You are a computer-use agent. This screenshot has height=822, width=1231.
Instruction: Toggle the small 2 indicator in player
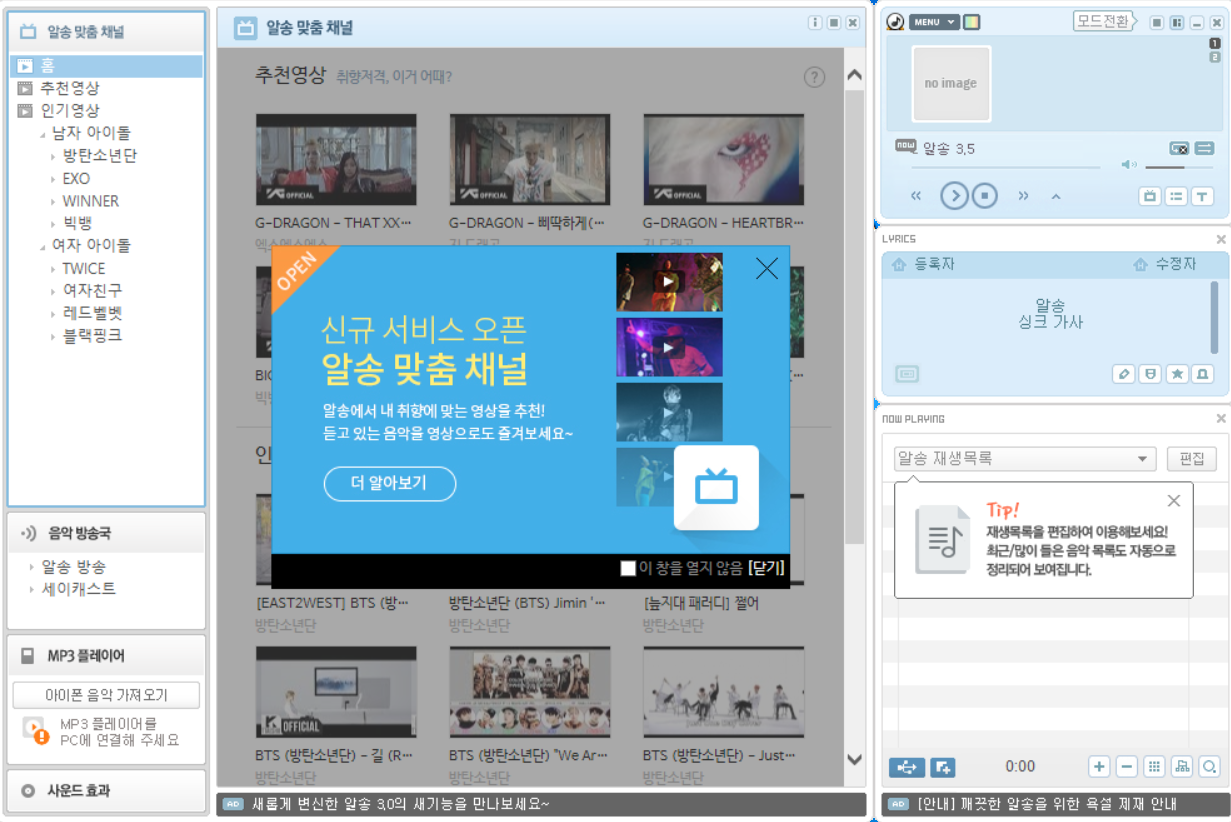[x=1215, y=58]
